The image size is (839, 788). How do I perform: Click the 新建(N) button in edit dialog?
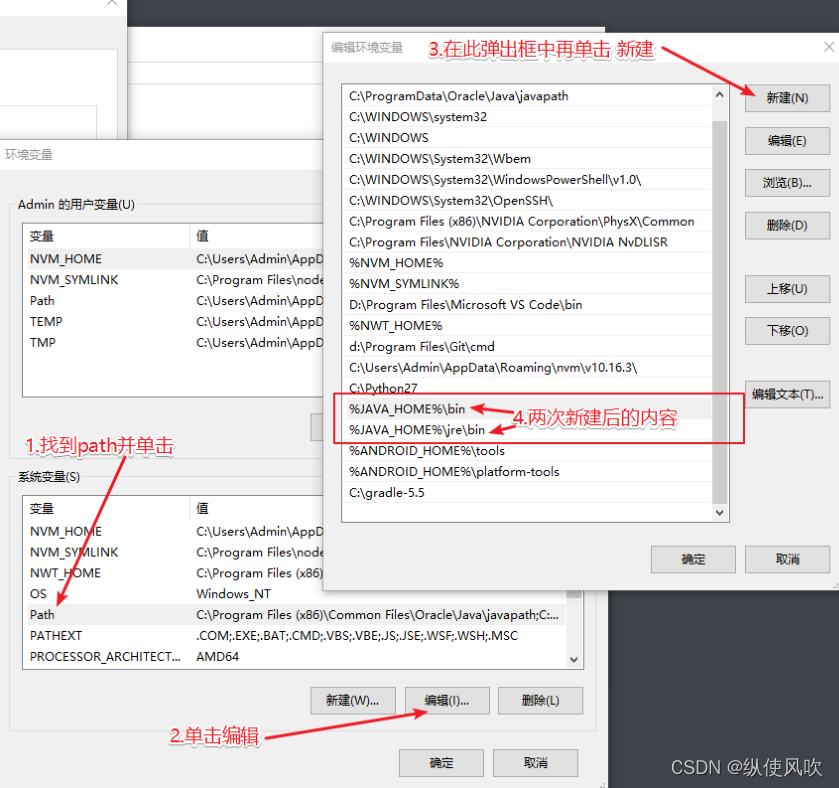coord(787,98)
